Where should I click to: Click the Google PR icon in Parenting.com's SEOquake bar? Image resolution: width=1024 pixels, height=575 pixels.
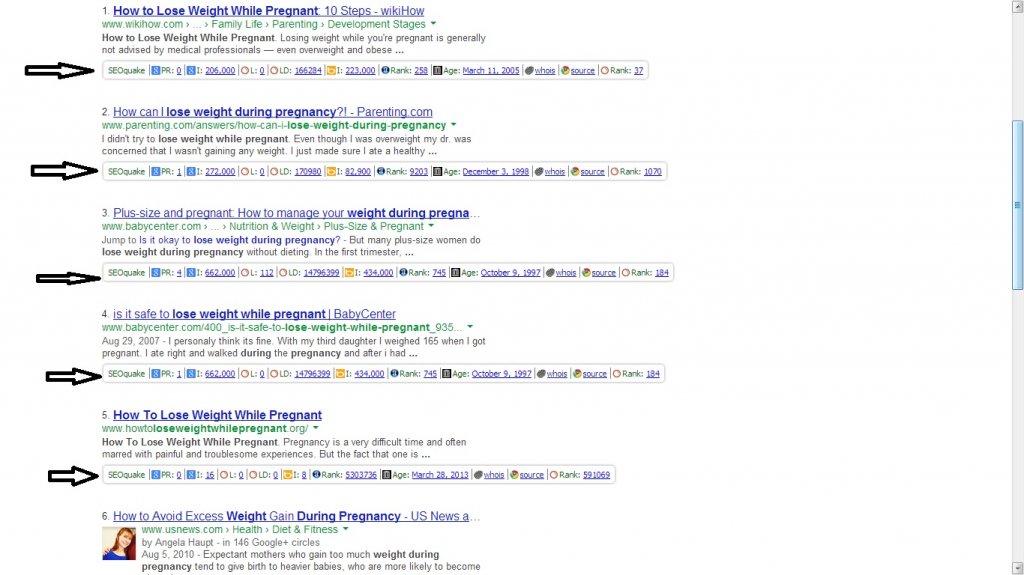155,172
